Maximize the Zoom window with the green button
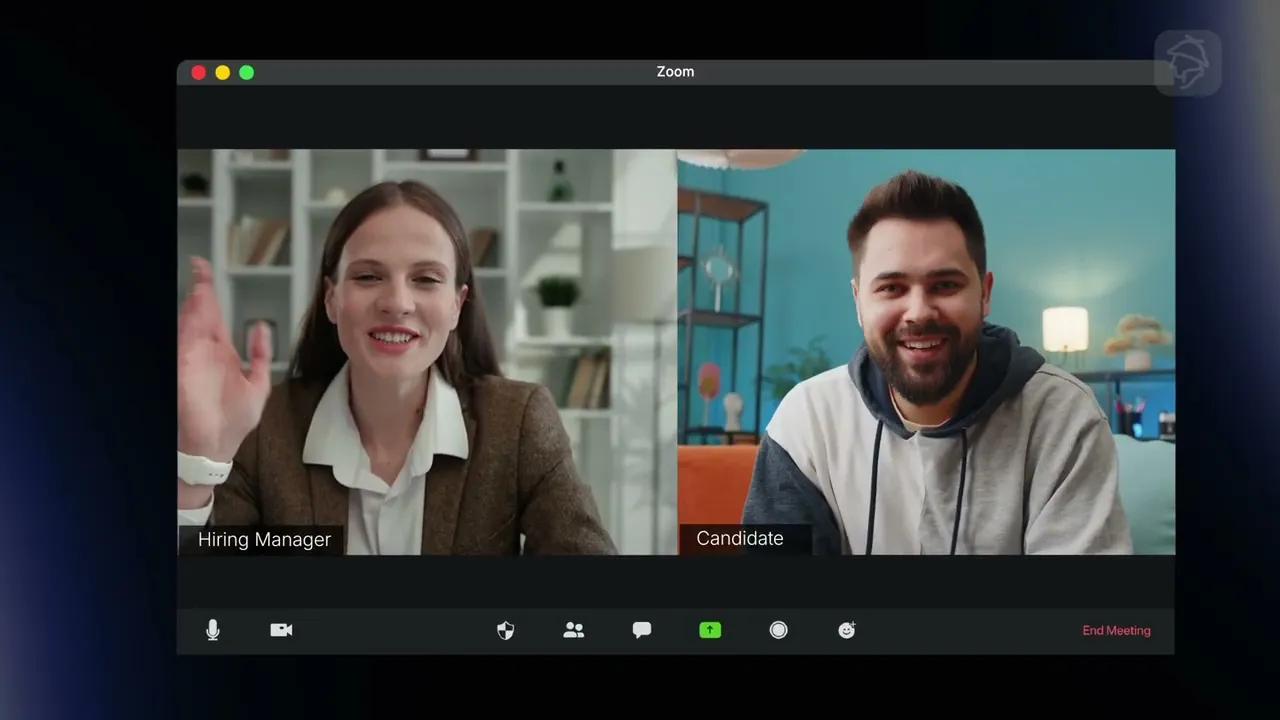 coord(246,72)
